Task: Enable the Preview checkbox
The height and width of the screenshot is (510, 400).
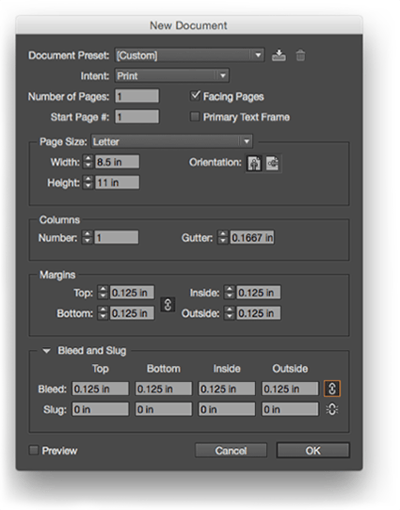Action: [x=34, y=450]
